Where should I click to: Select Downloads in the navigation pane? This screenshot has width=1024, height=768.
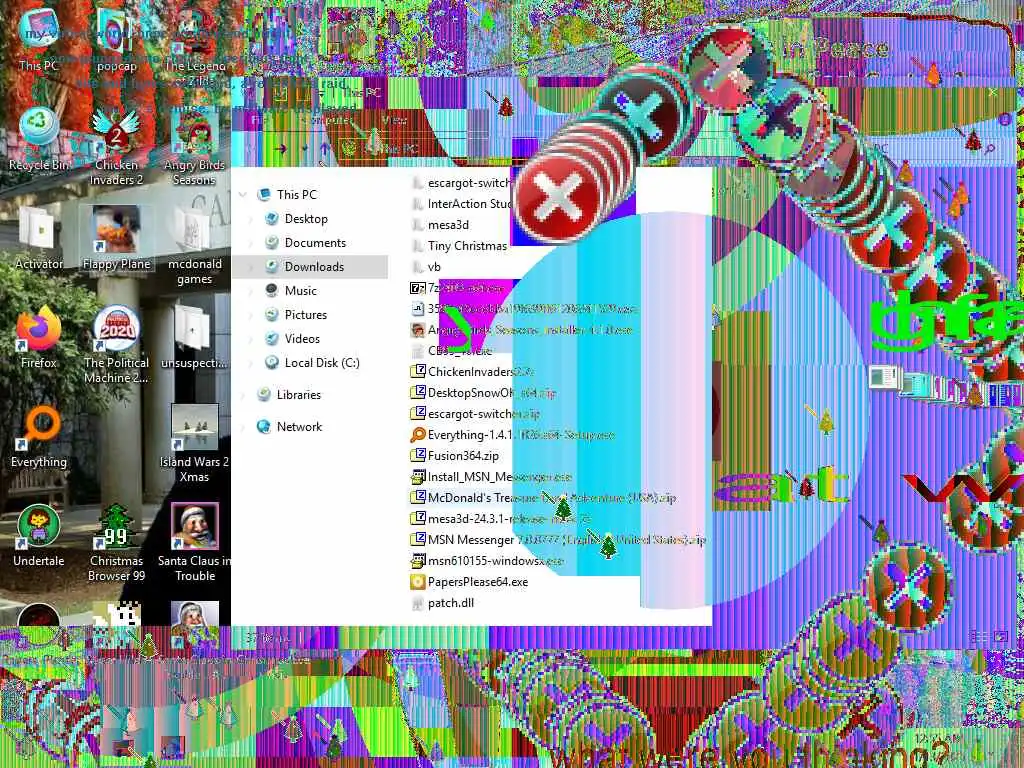(313, 266)
